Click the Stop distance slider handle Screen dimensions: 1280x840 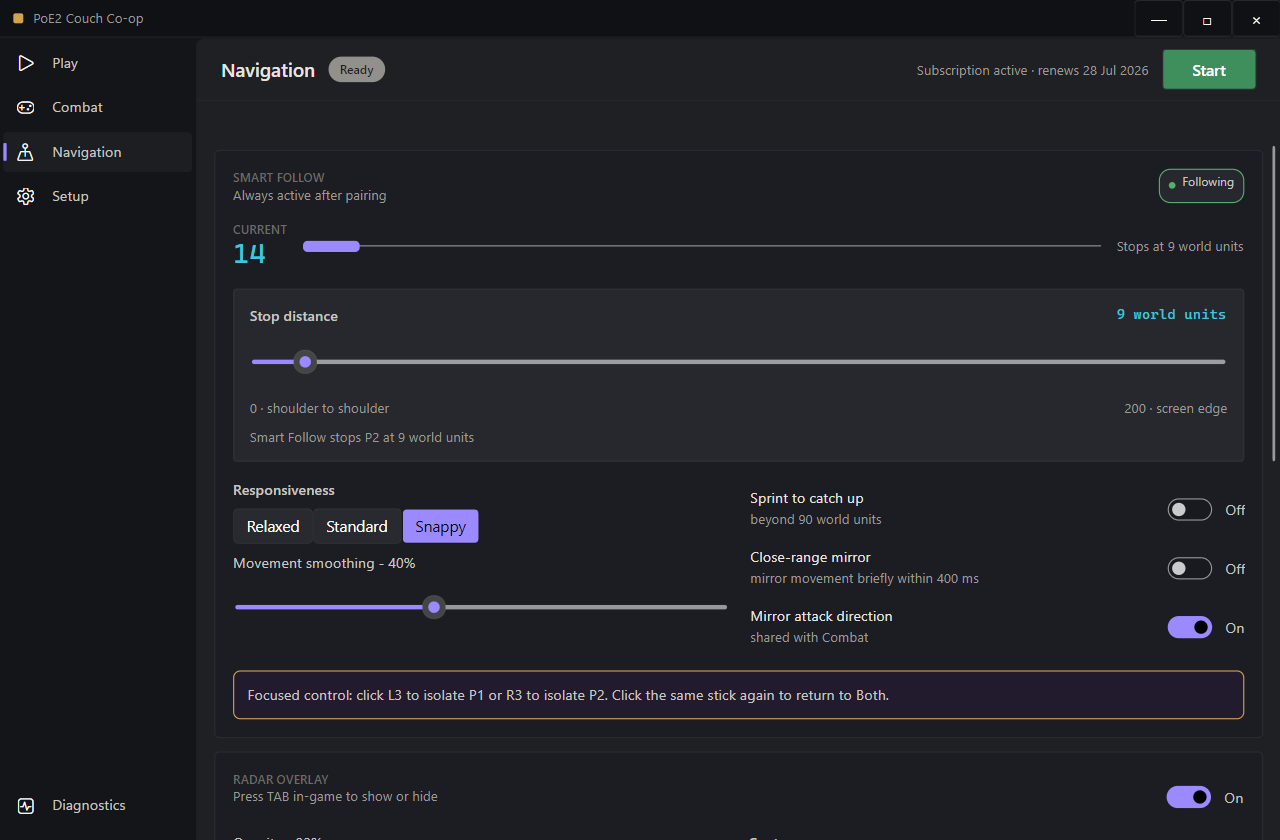click(x=305, y=362)
